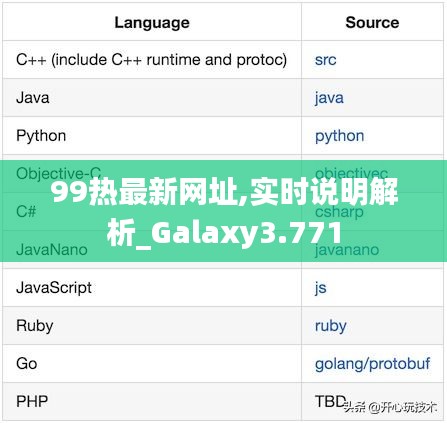Open the javanano source link
This screenshot has height=423, width=447.
pos(347,250)
